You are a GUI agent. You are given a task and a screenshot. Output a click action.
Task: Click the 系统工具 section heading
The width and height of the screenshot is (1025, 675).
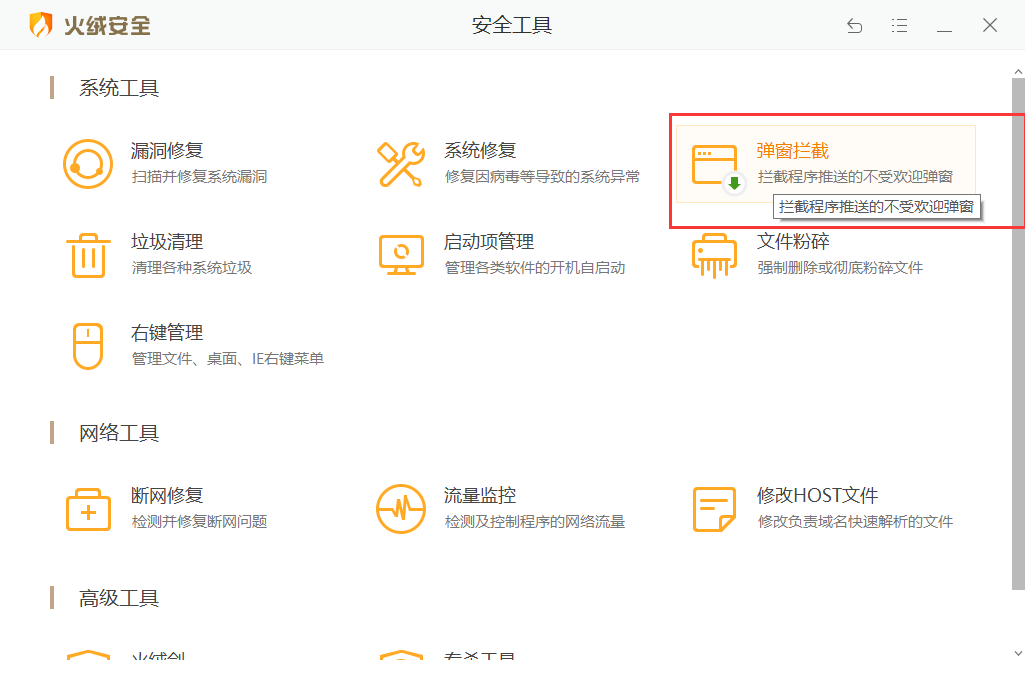coord(119,88)
